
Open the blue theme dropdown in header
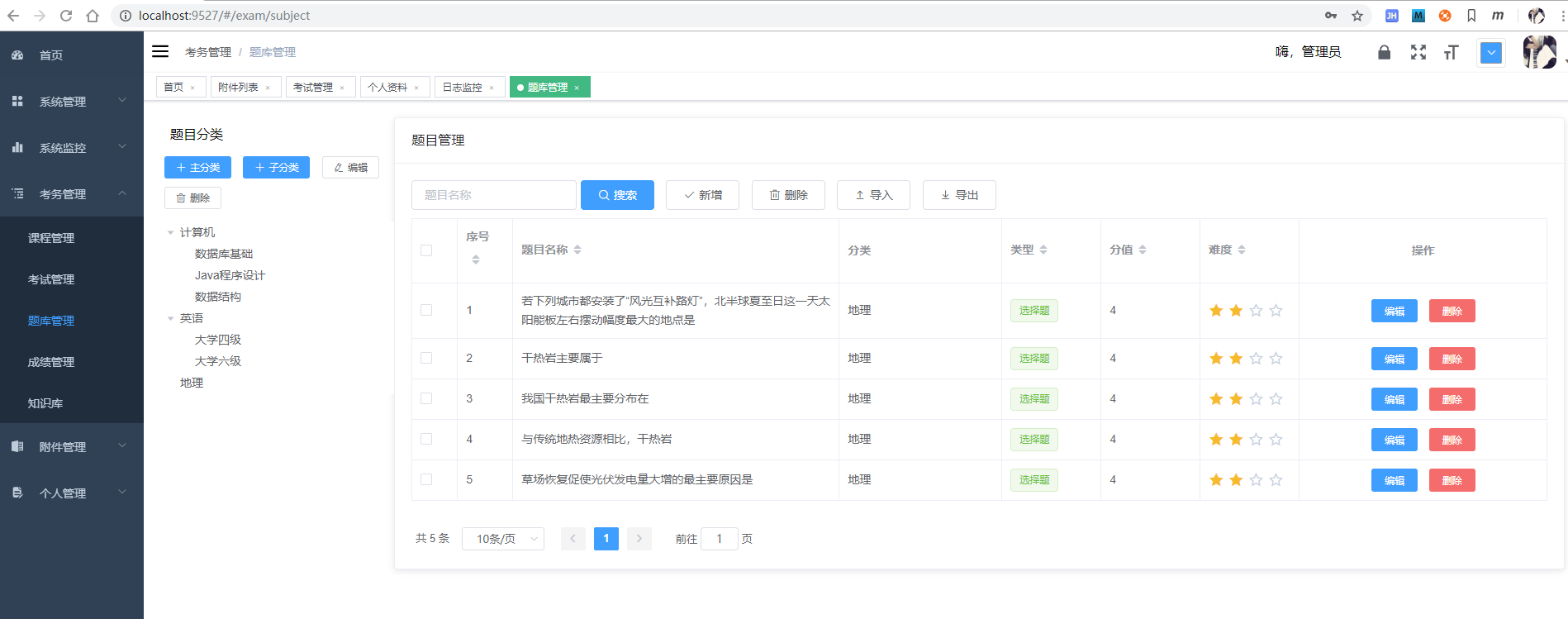(1491, 53)
